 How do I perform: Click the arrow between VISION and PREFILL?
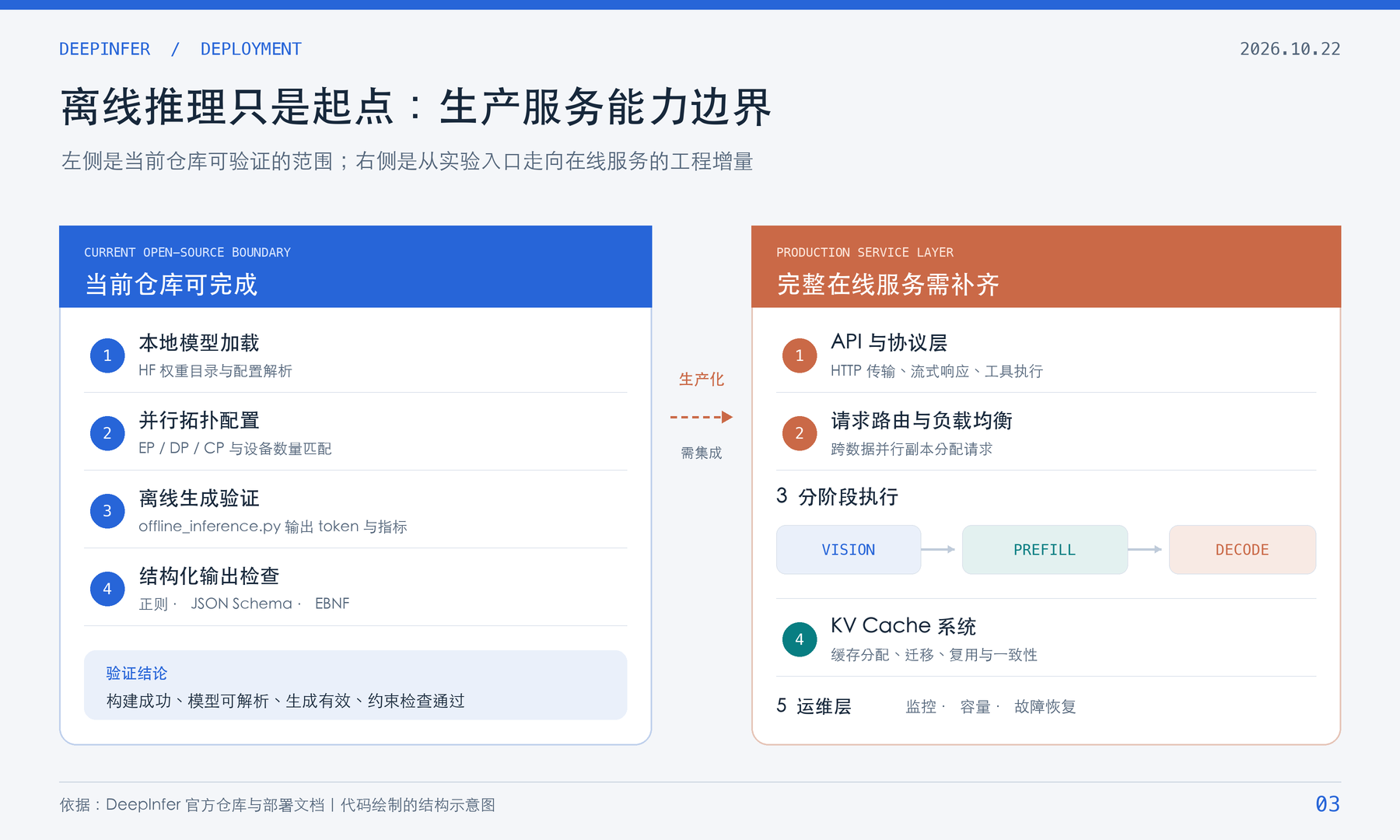[938, 549]
